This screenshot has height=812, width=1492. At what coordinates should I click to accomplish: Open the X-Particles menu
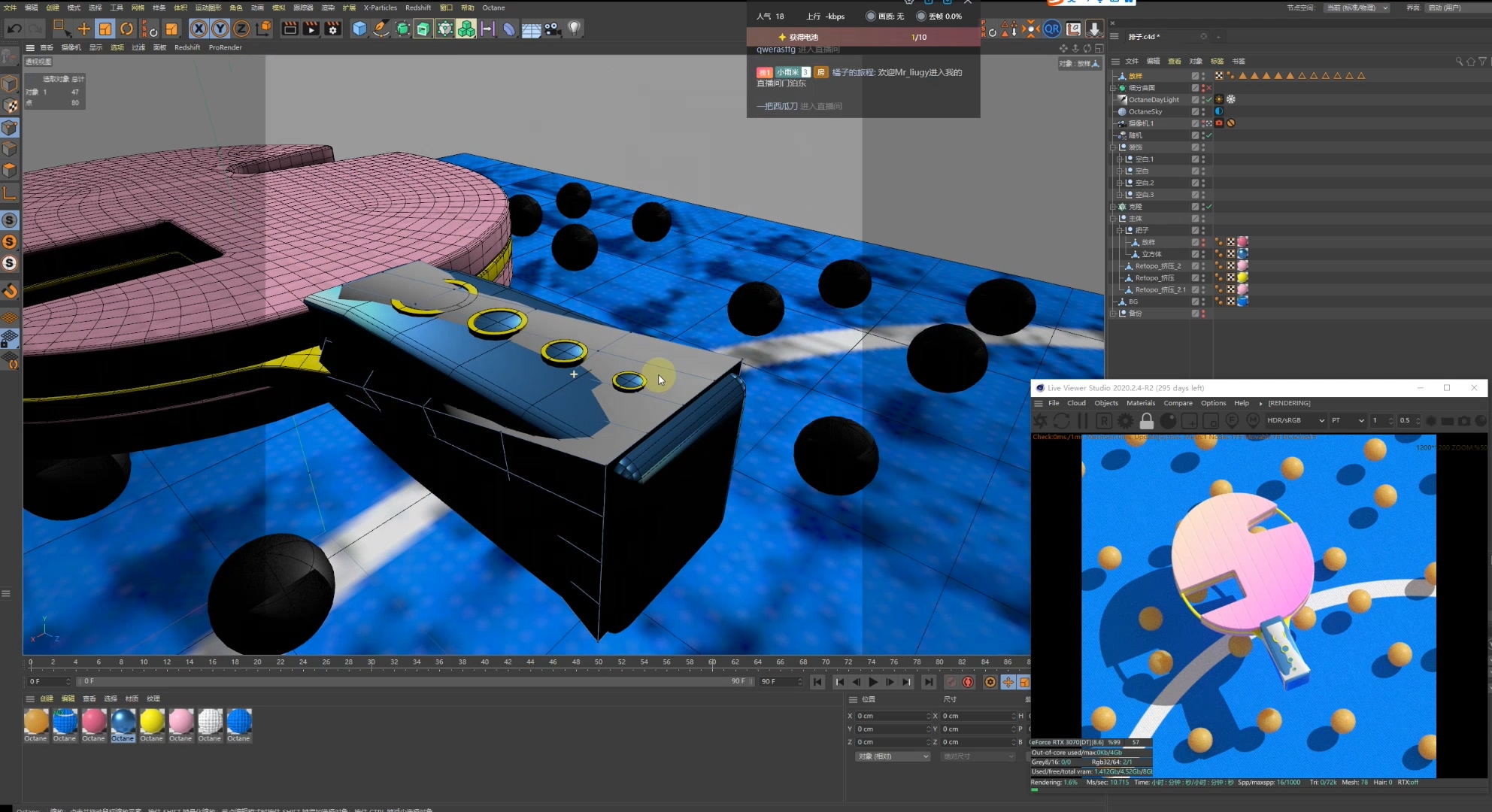point(381,8)
